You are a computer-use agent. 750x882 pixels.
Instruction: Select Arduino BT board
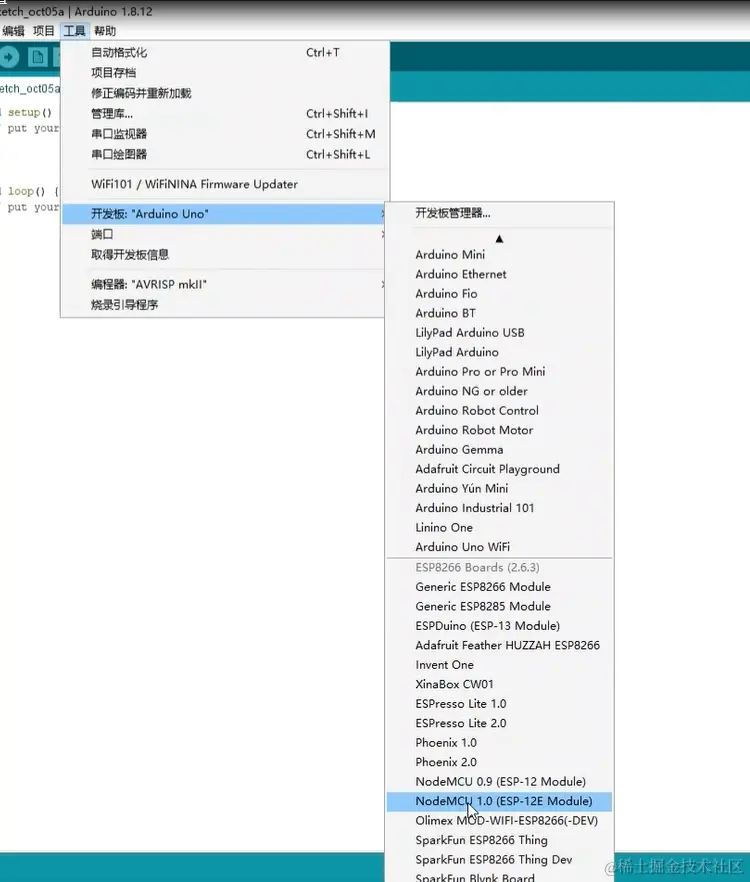click(x=500, y=313)
